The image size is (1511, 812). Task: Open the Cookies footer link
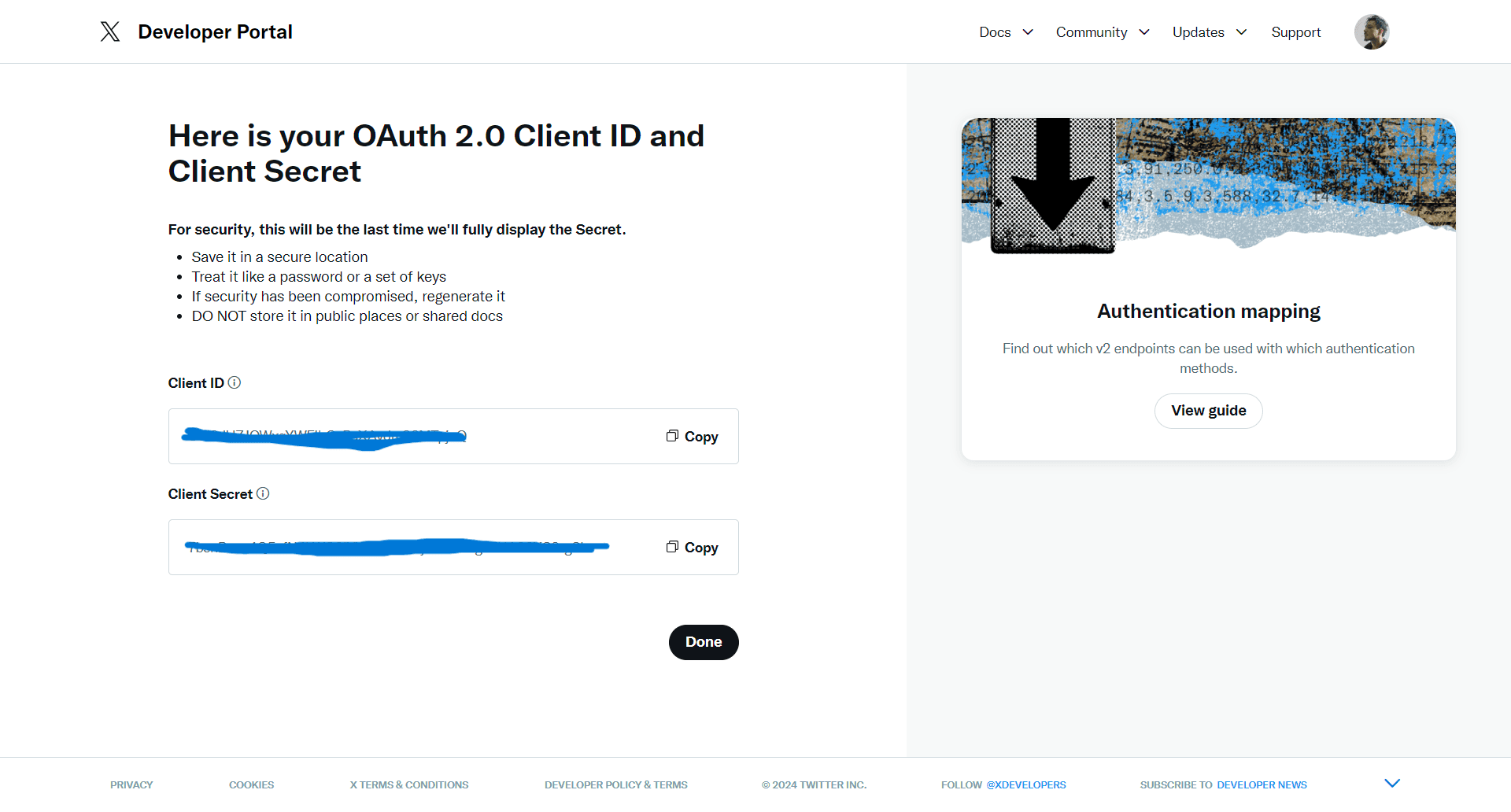[251, 785]
